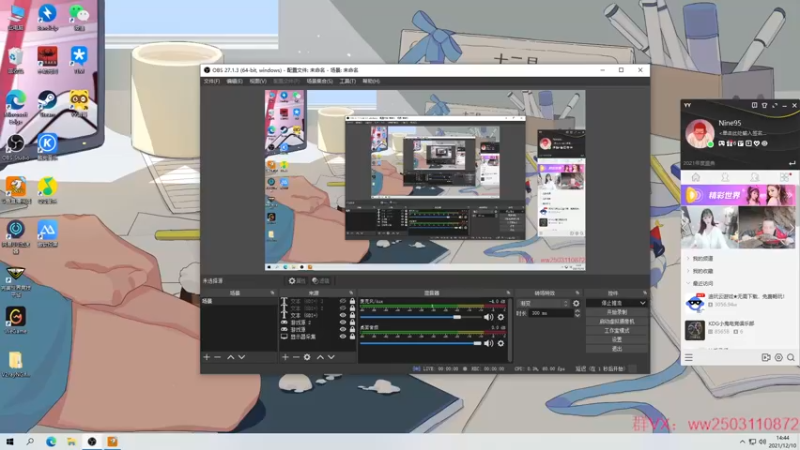This screenshot has width=800, height=450.
Task: Open File Explorer from the taskbar
Action: click(71, 441)
